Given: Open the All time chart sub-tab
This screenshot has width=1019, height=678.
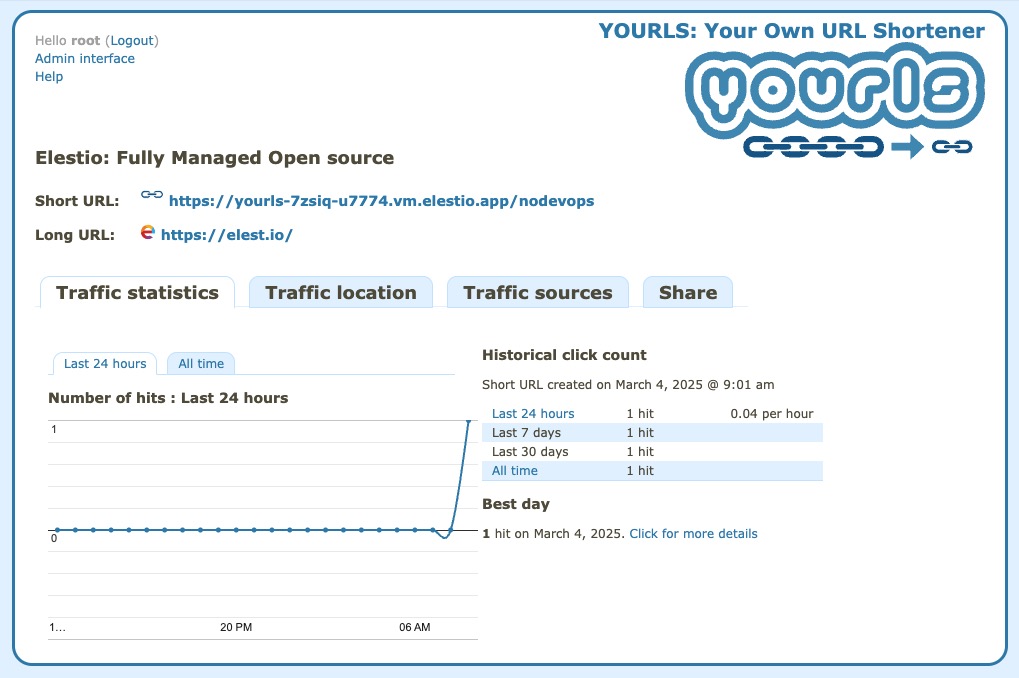Looking at the screenshot, I should tap(200, 363).
